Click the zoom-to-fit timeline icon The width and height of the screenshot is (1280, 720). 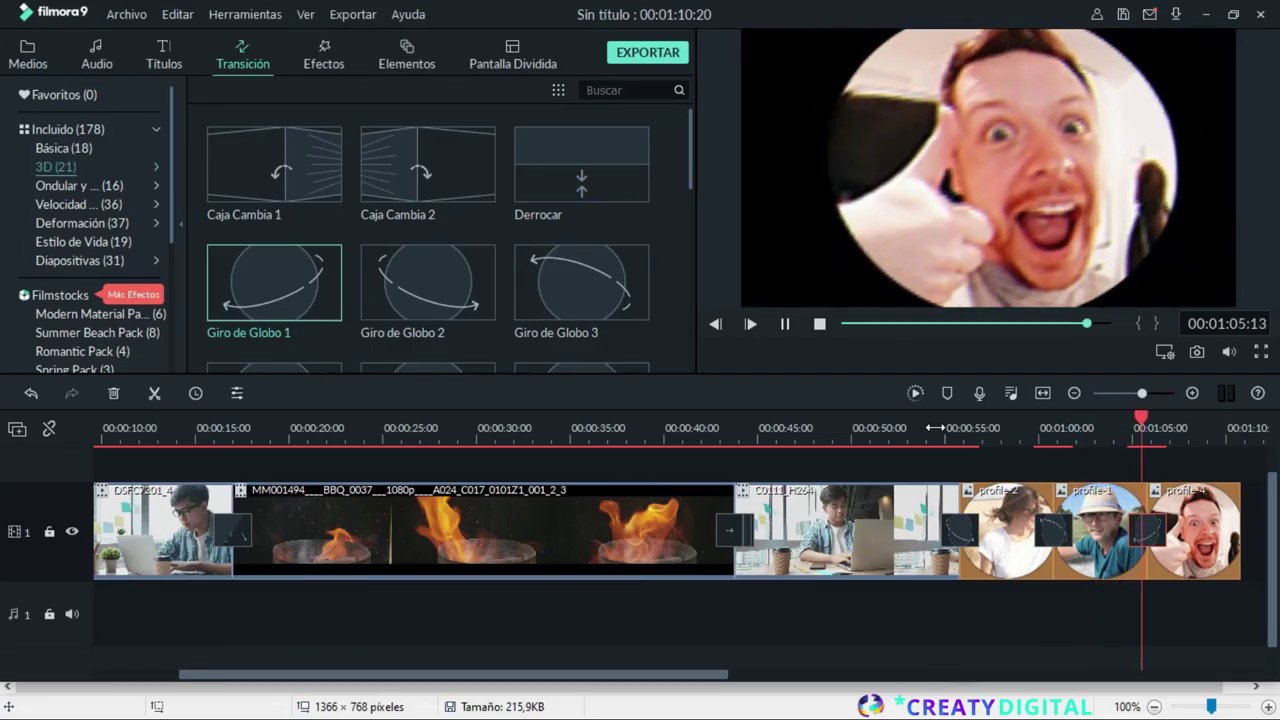pyautogui.click(x=1043, y=394)
